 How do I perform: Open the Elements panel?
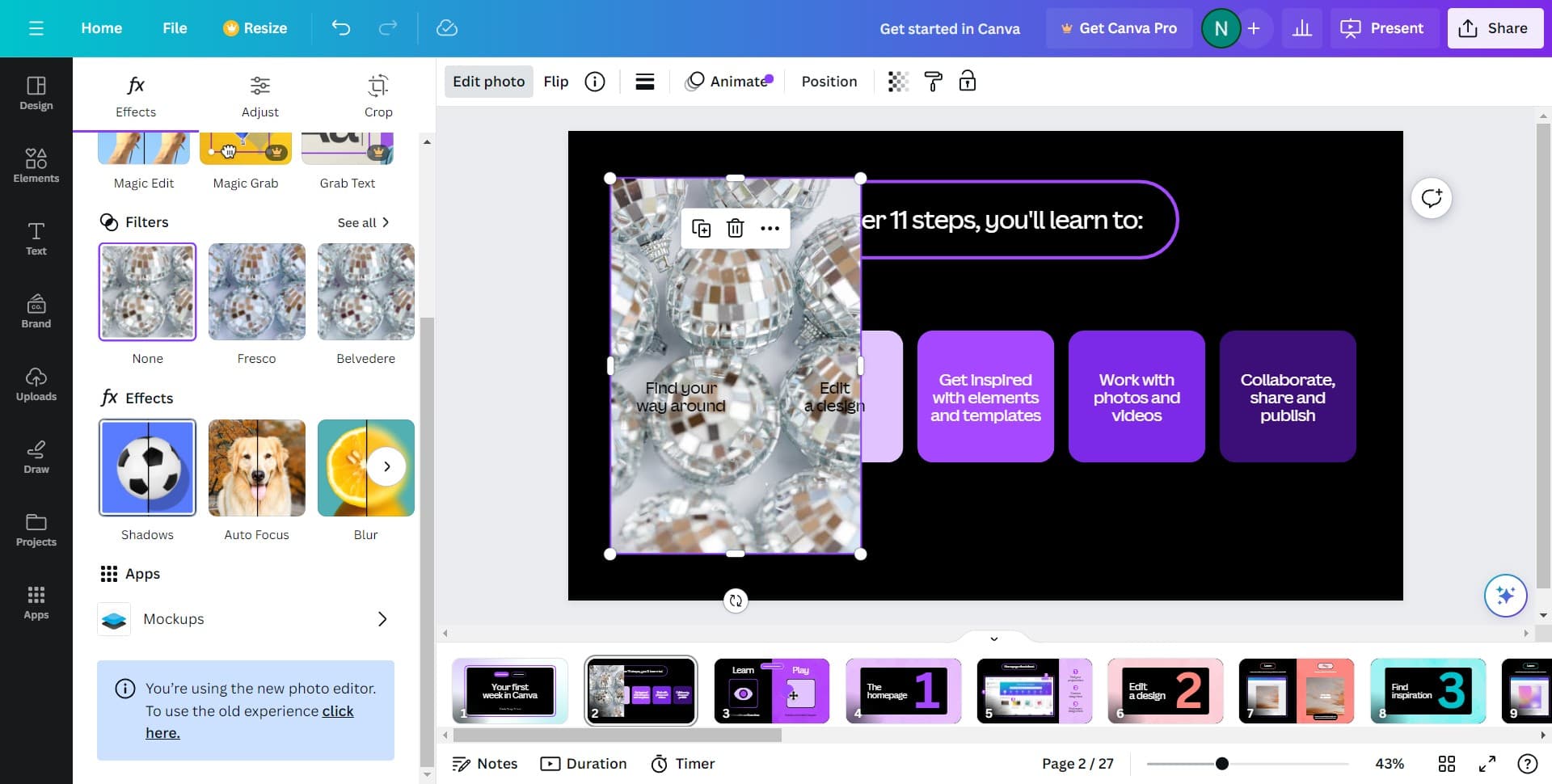tap(36, 166)
